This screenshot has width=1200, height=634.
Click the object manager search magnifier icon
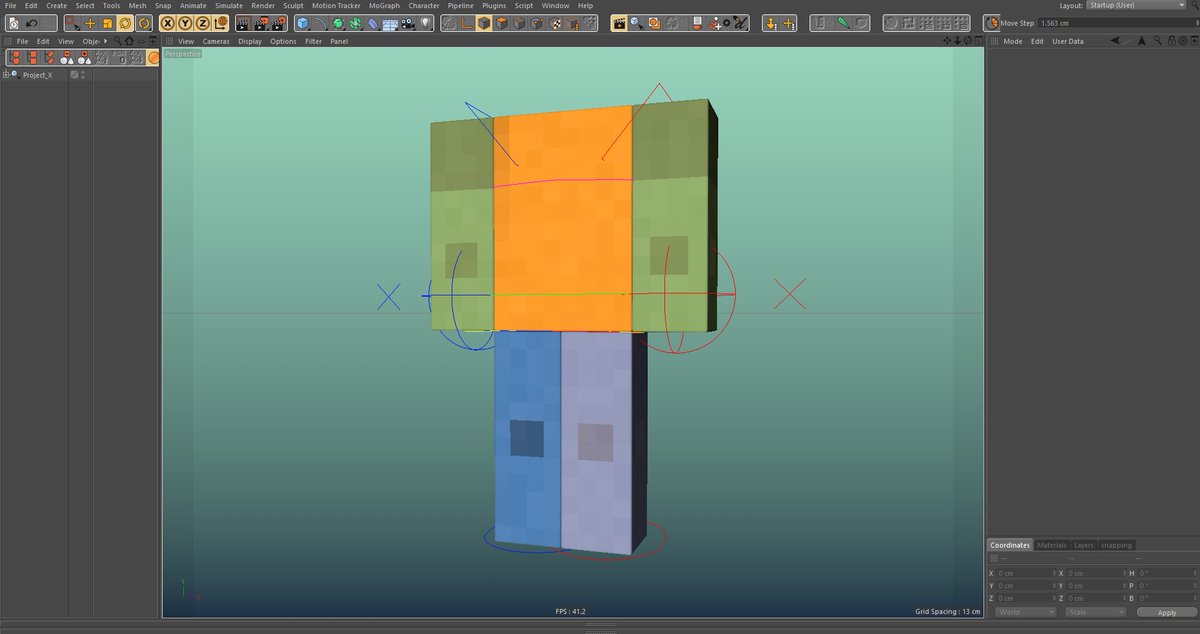click(118, 41)
